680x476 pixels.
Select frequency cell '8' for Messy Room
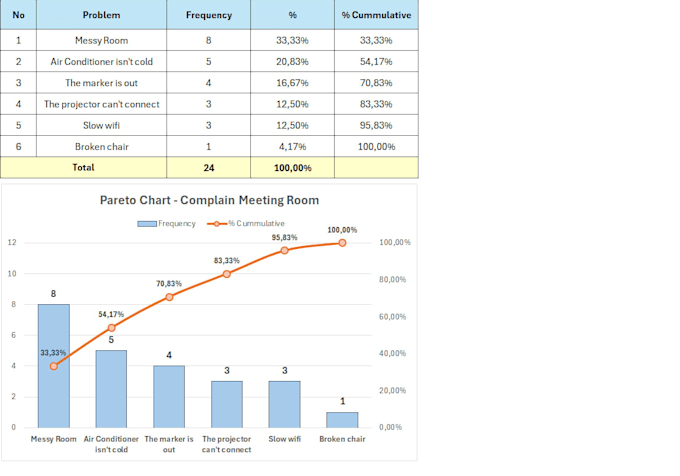tap(209, 40)
